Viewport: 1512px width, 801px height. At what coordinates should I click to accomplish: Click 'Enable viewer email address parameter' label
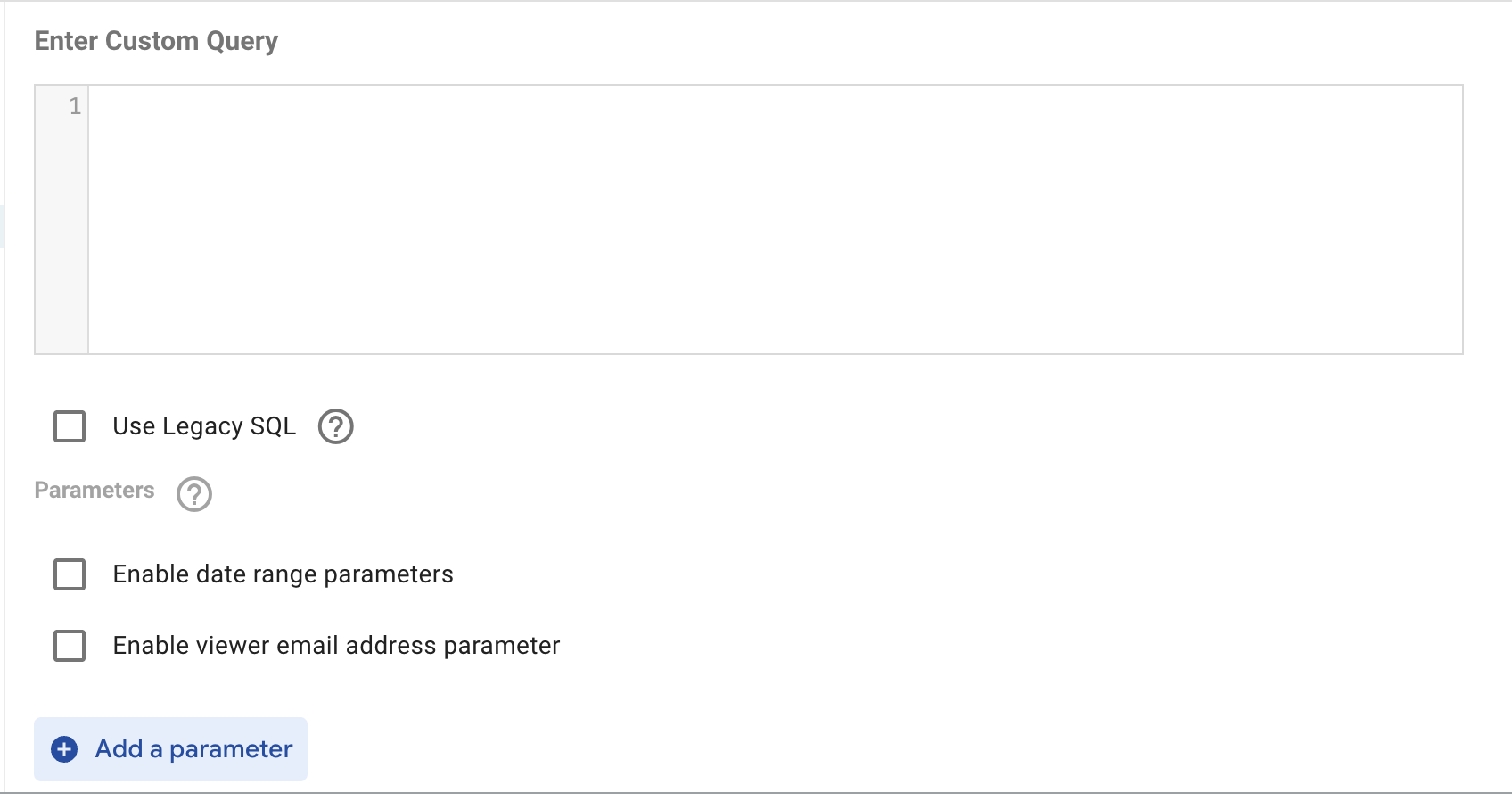(337, 646)
